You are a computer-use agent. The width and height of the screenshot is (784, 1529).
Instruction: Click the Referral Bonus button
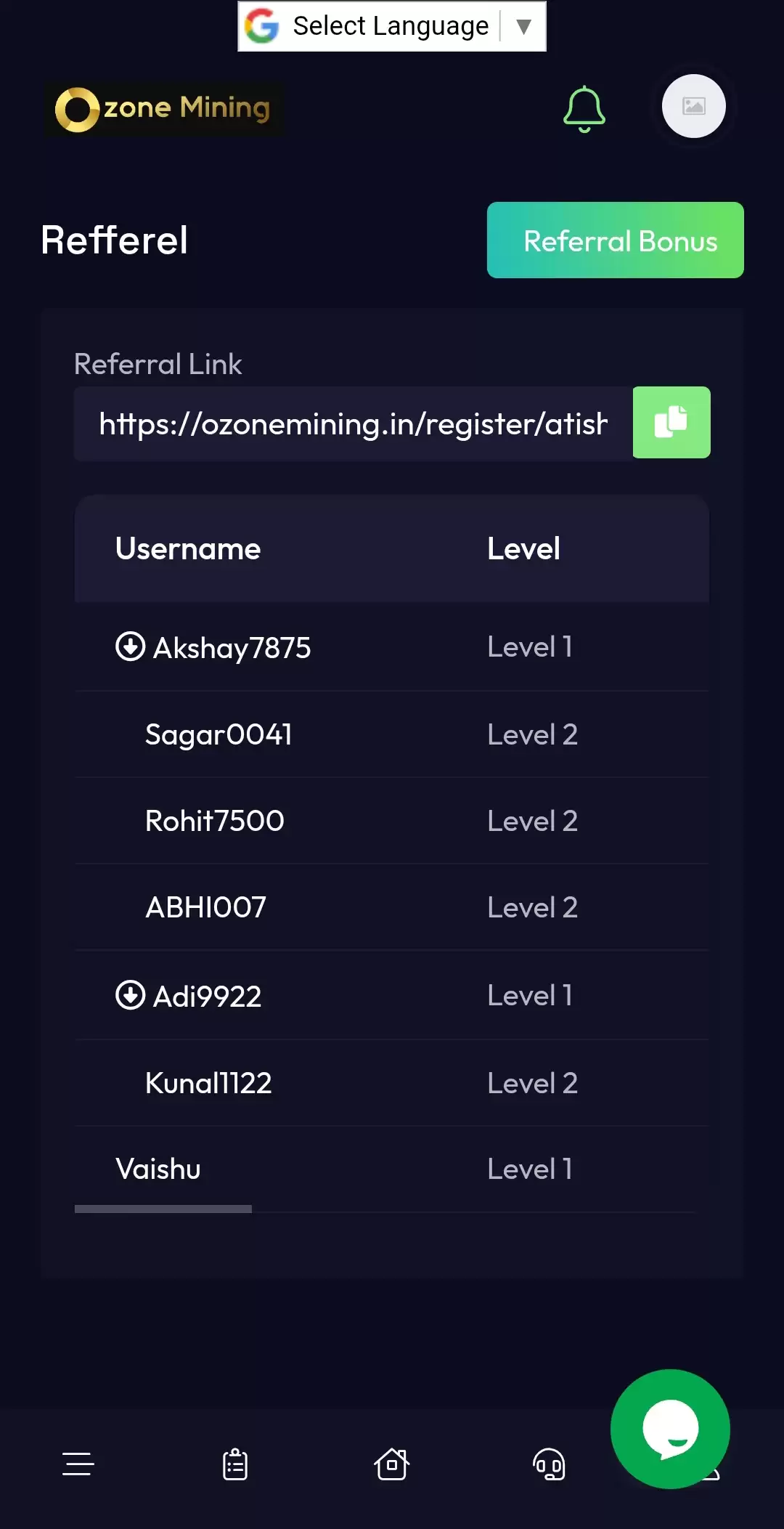pyautogui.click(x=615, y=240)
